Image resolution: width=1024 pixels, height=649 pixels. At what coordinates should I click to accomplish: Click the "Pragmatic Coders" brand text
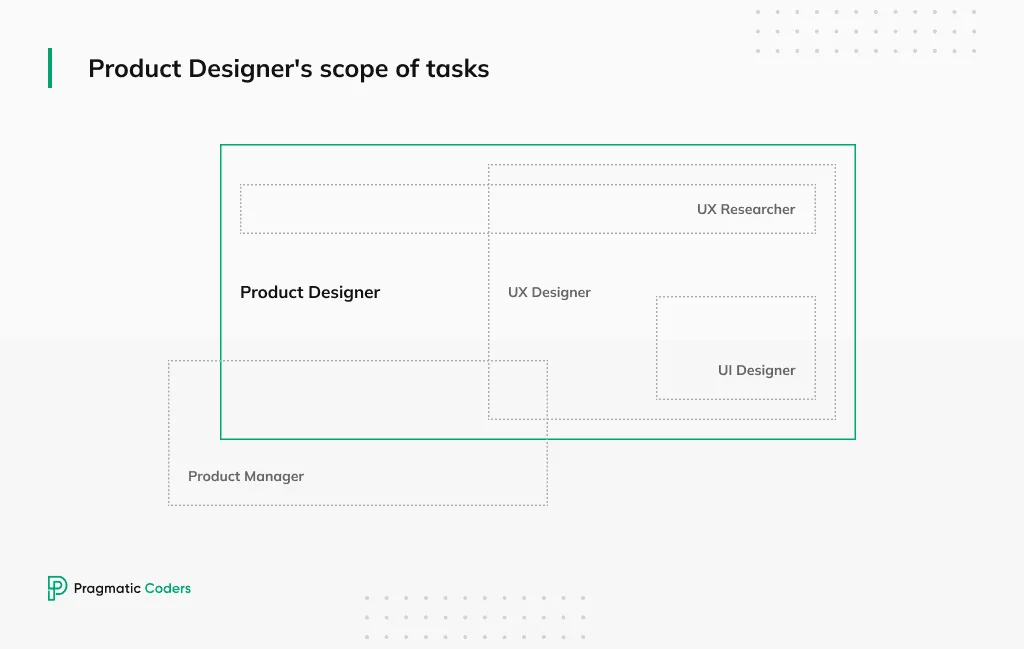[132, 589]
